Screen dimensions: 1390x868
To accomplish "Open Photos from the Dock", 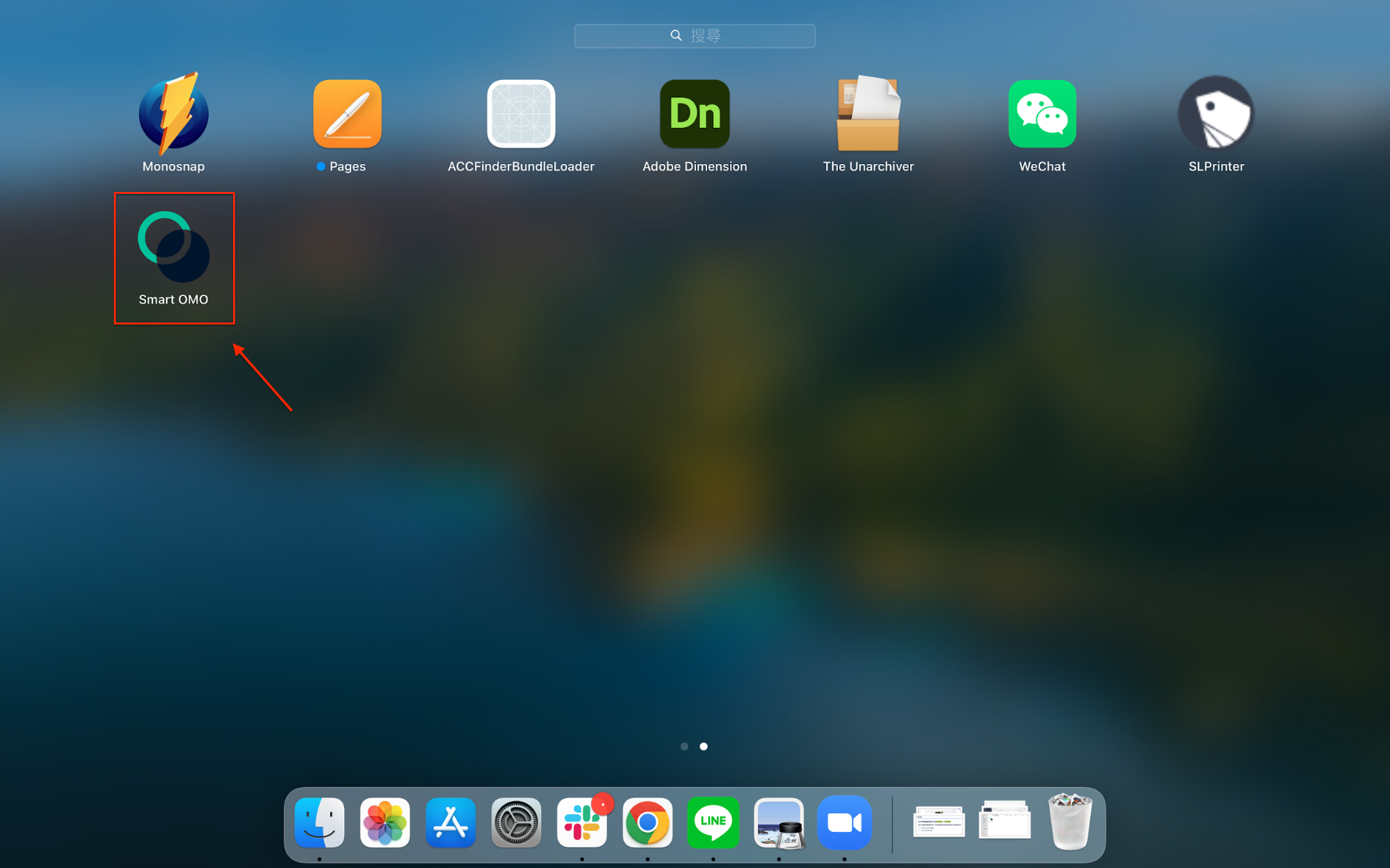I will [x=385, y=823].
